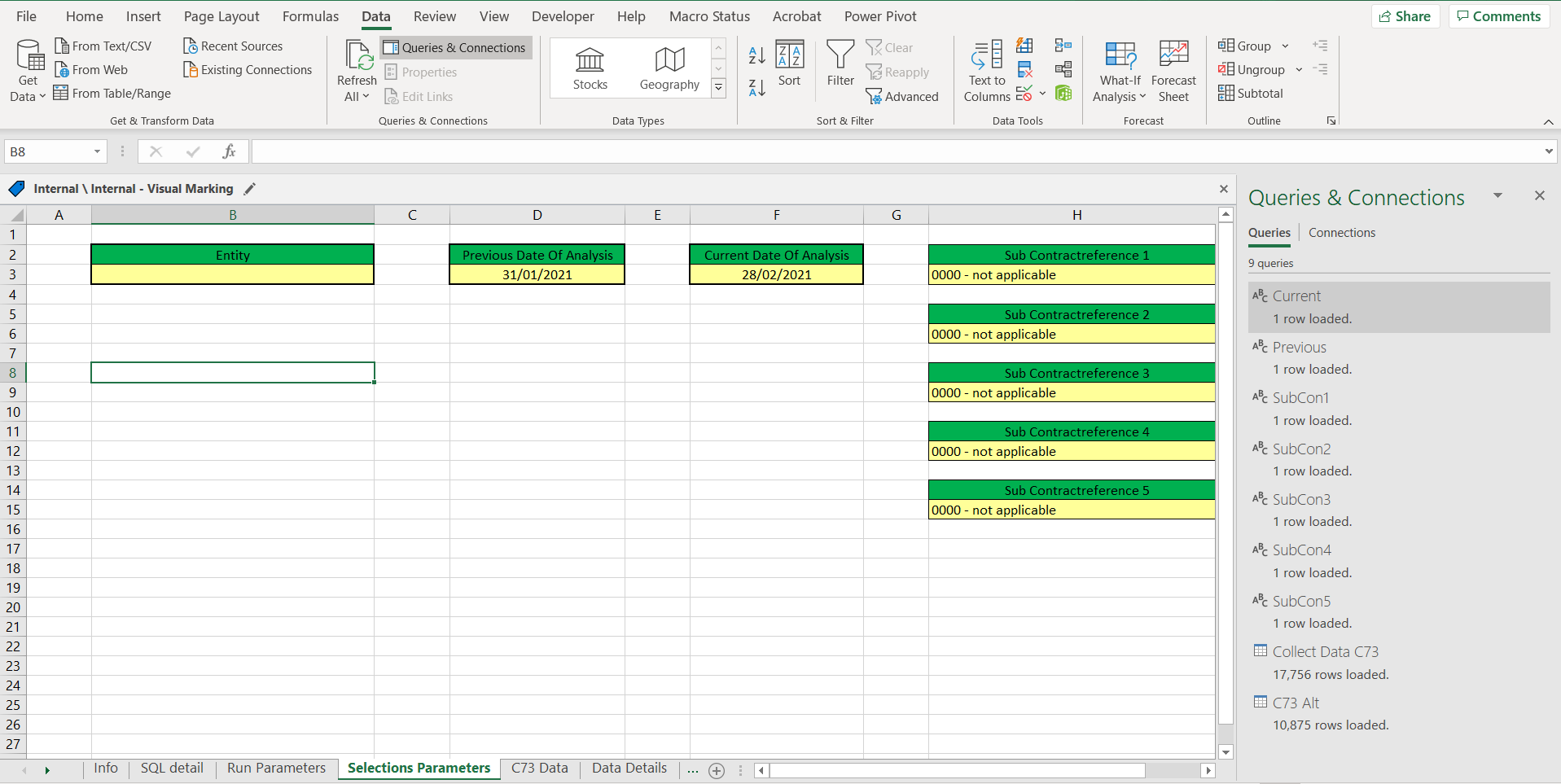Image resolution: width=1561 pixels, height=784 pixels.
Task: Switch to the SQL detail sheet
Action: click(x=172, y=769)
